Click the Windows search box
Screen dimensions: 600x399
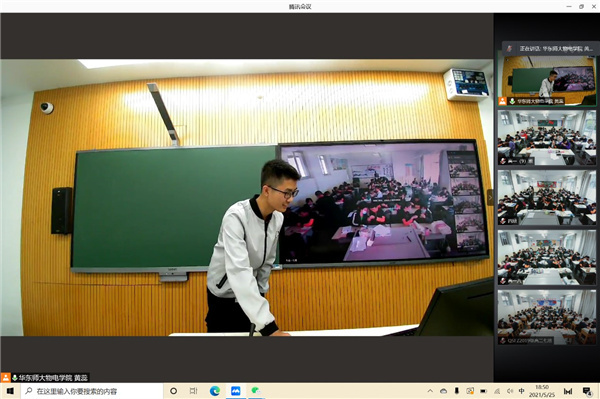[x=92, y=391]
